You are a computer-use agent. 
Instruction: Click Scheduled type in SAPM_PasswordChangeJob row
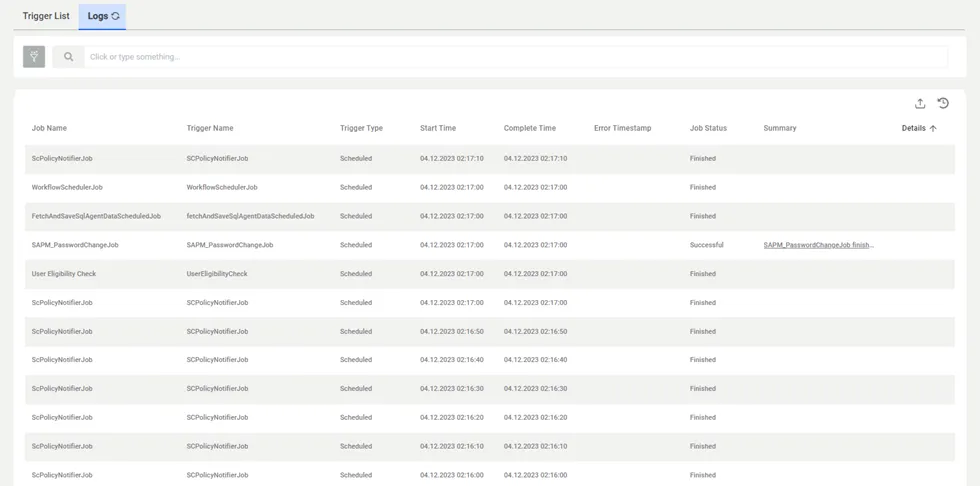point(356,245)
